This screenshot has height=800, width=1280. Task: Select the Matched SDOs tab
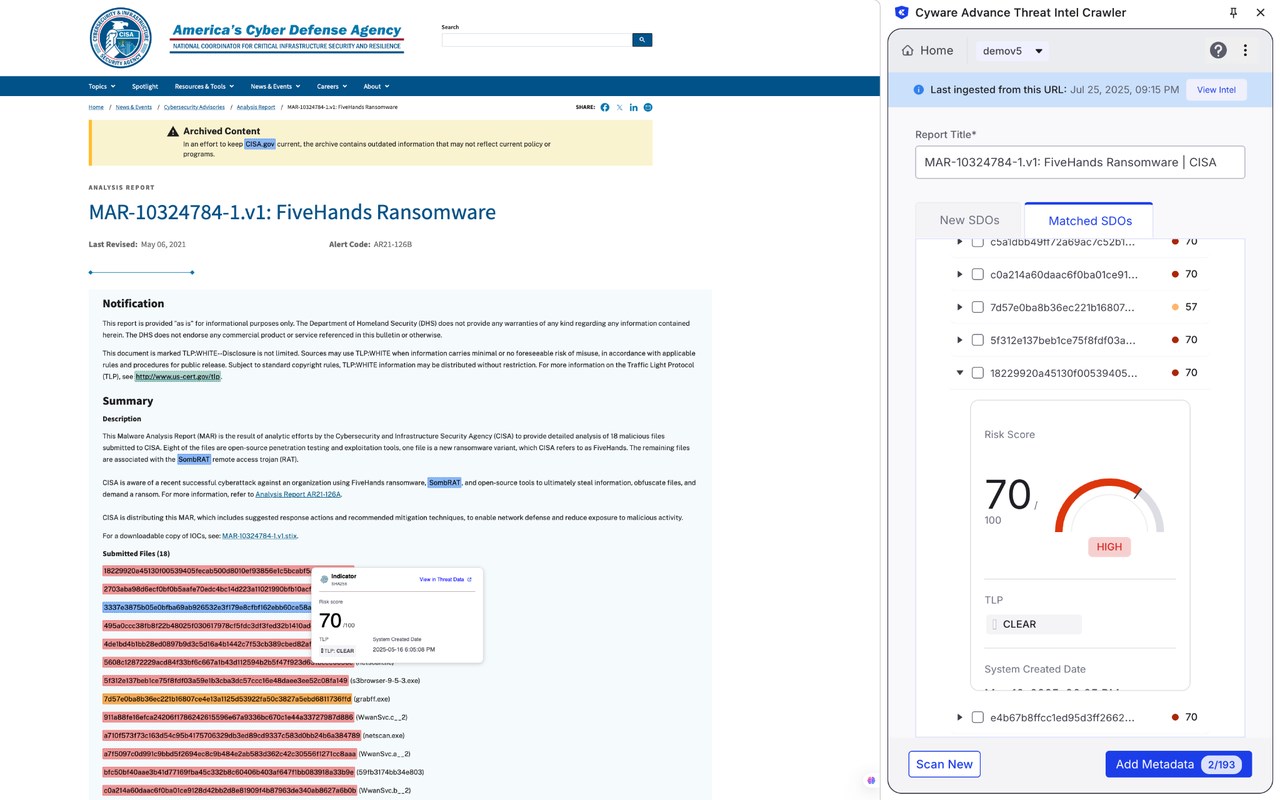click(1089, 220)
